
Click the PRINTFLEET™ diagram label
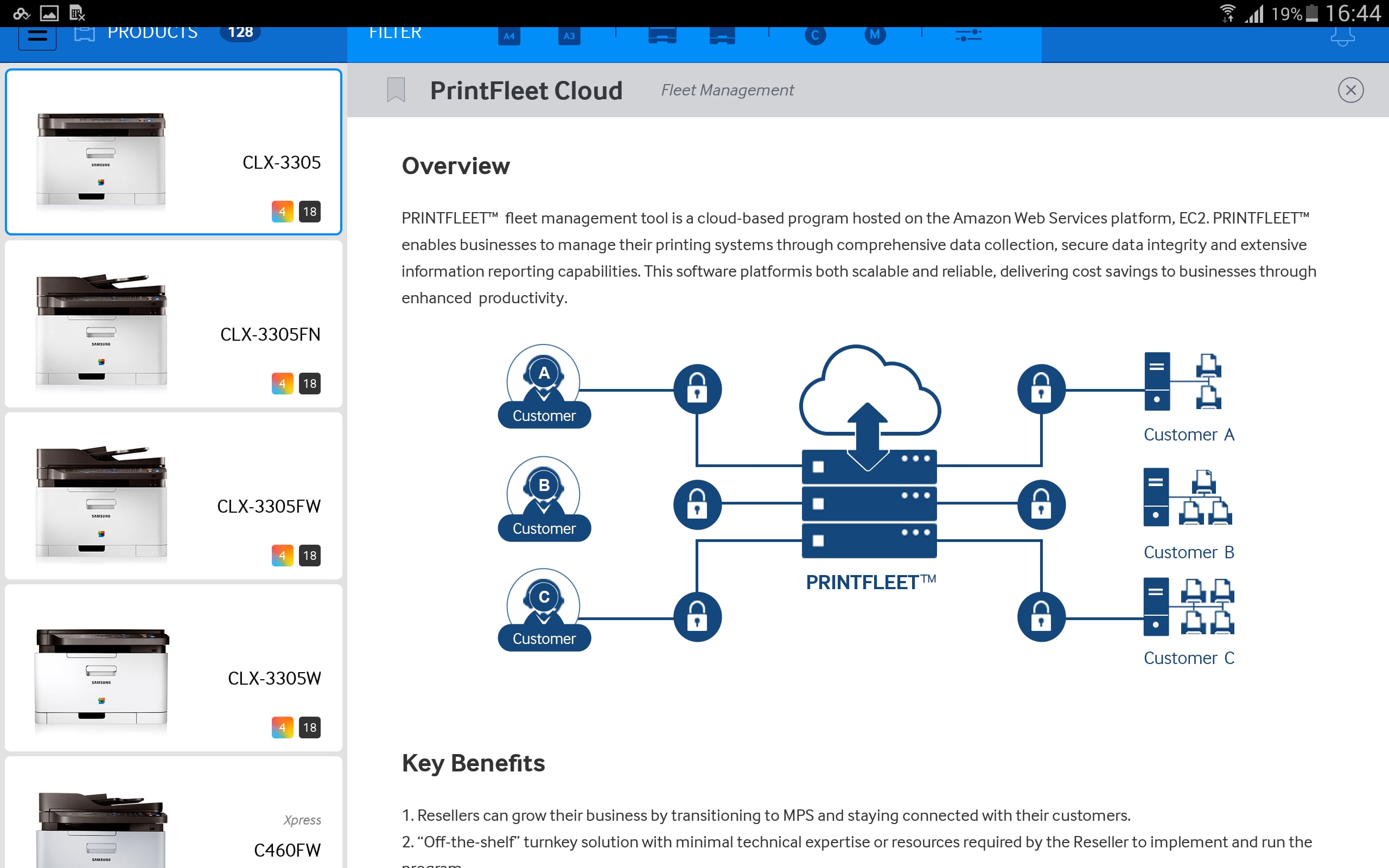click(871, 582)
